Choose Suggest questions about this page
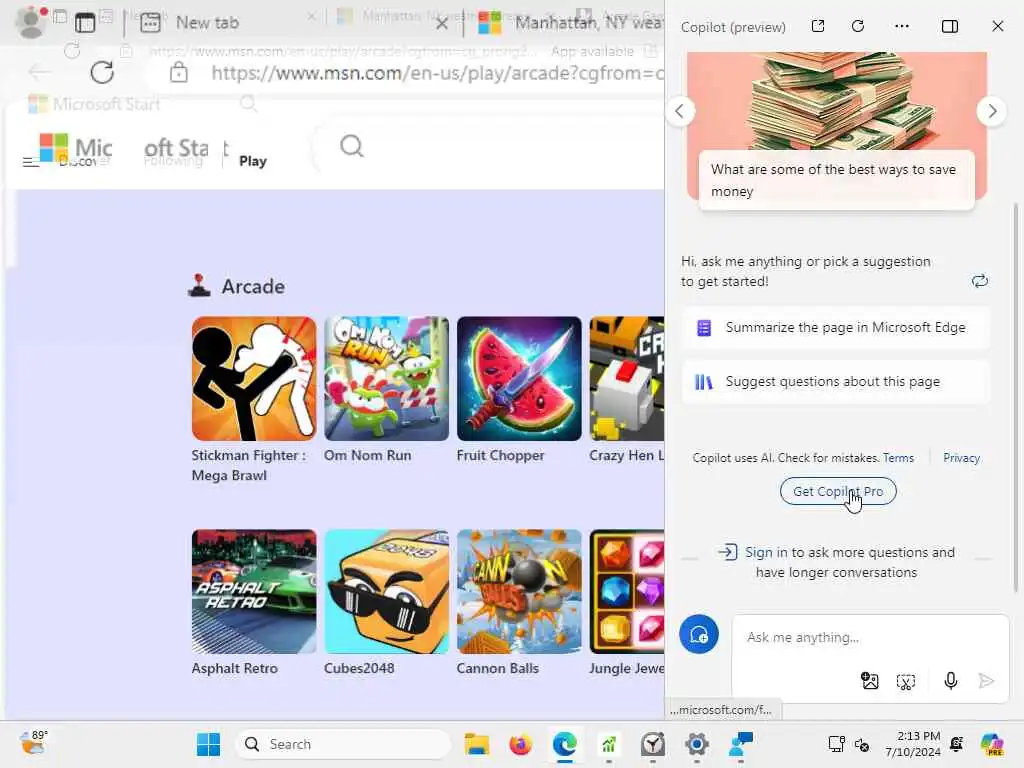The width and height of the screenshot is (1024, 768). coord(836,381)
